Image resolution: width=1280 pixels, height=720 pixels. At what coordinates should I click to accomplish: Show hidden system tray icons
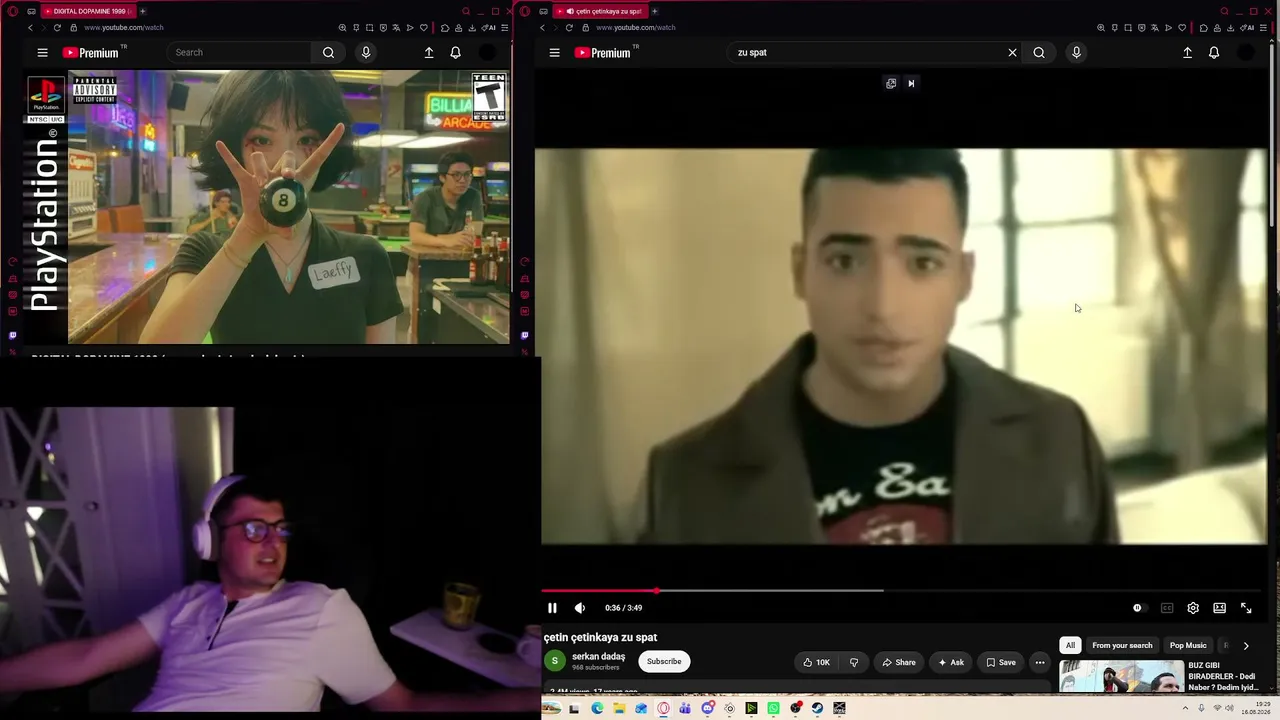(1186, 708)
